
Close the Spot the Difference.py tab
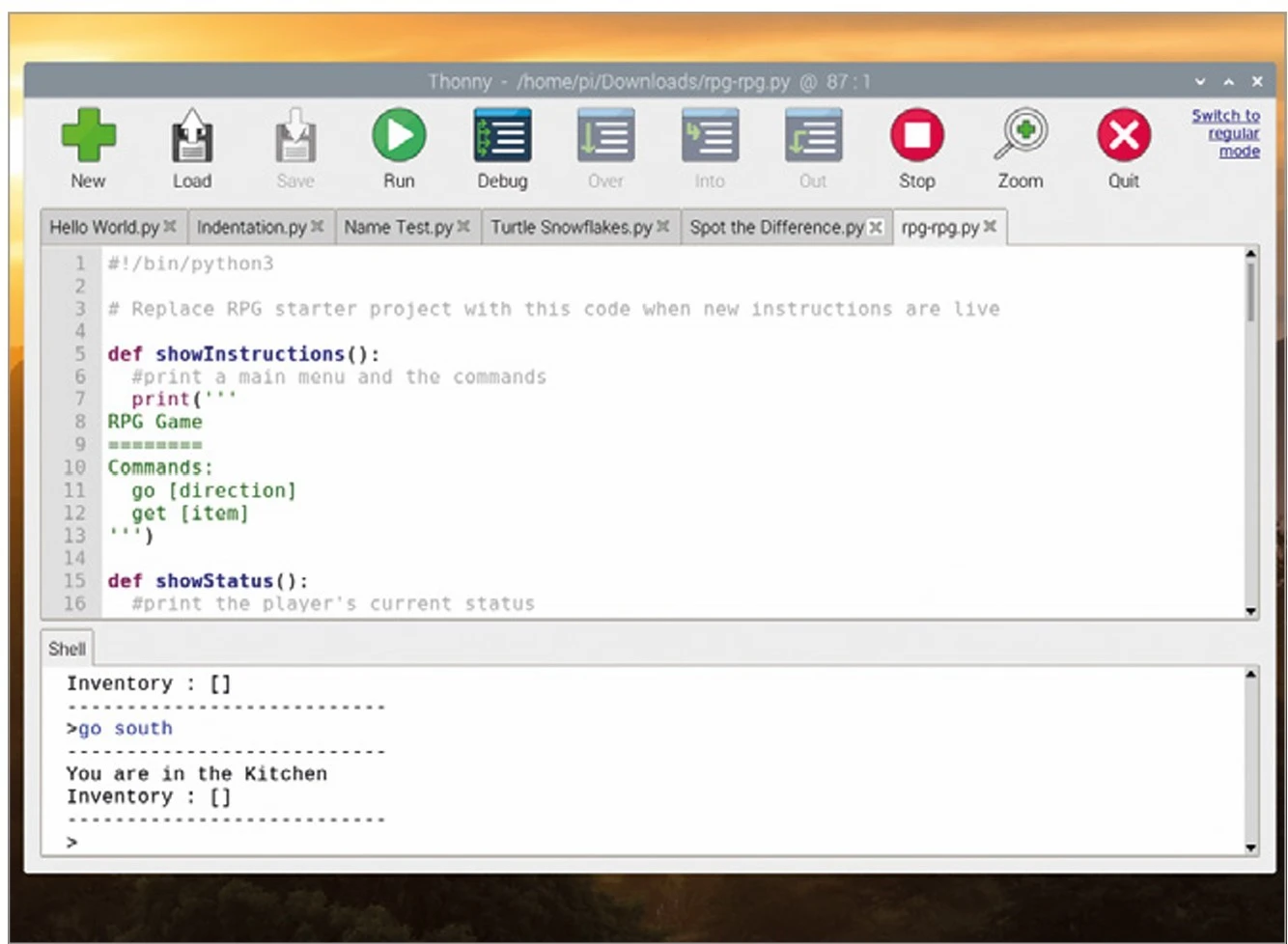(876, 228)
